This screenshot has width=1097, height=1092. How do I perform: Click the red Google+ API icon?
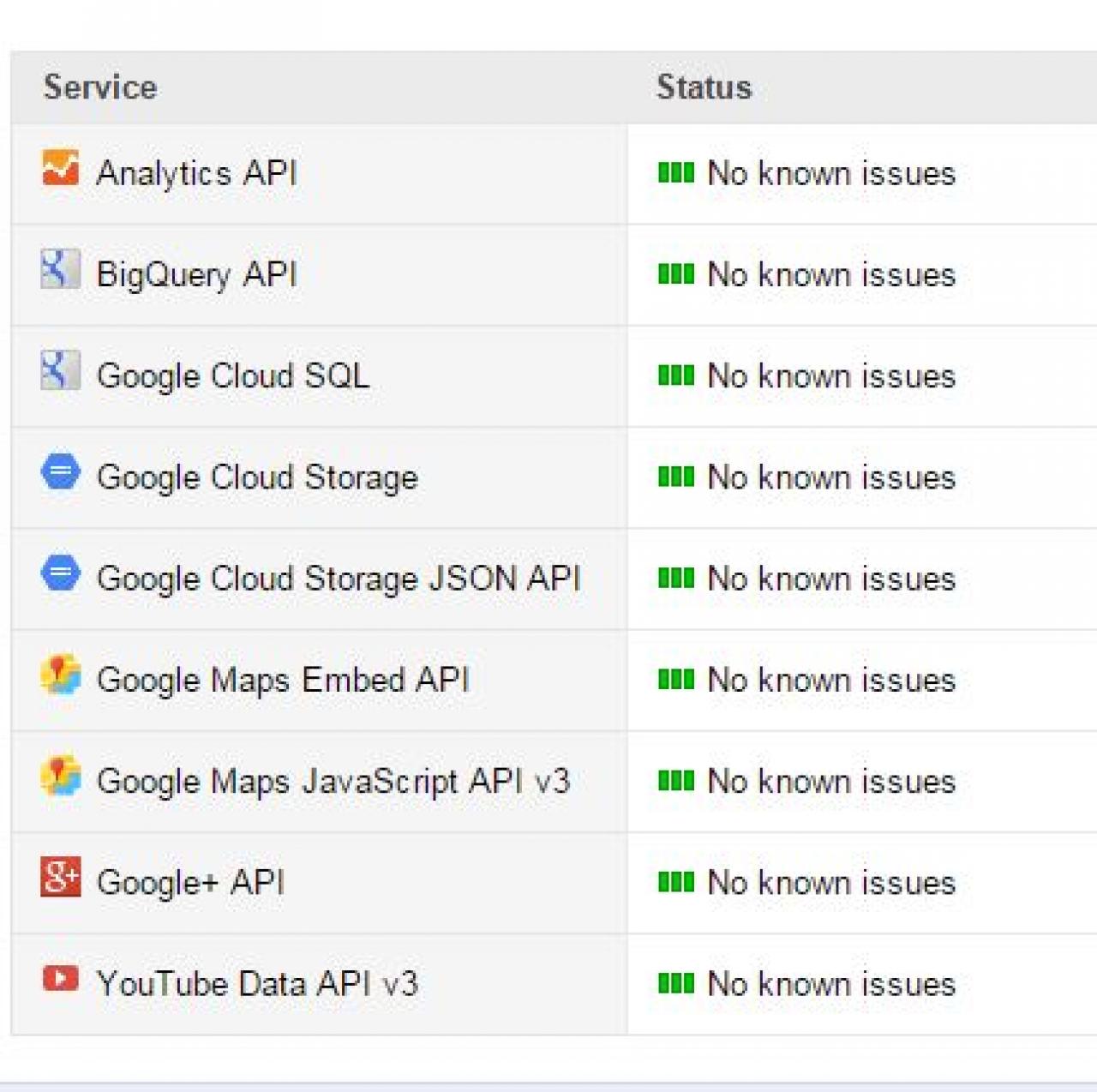[x=60, y=878]
